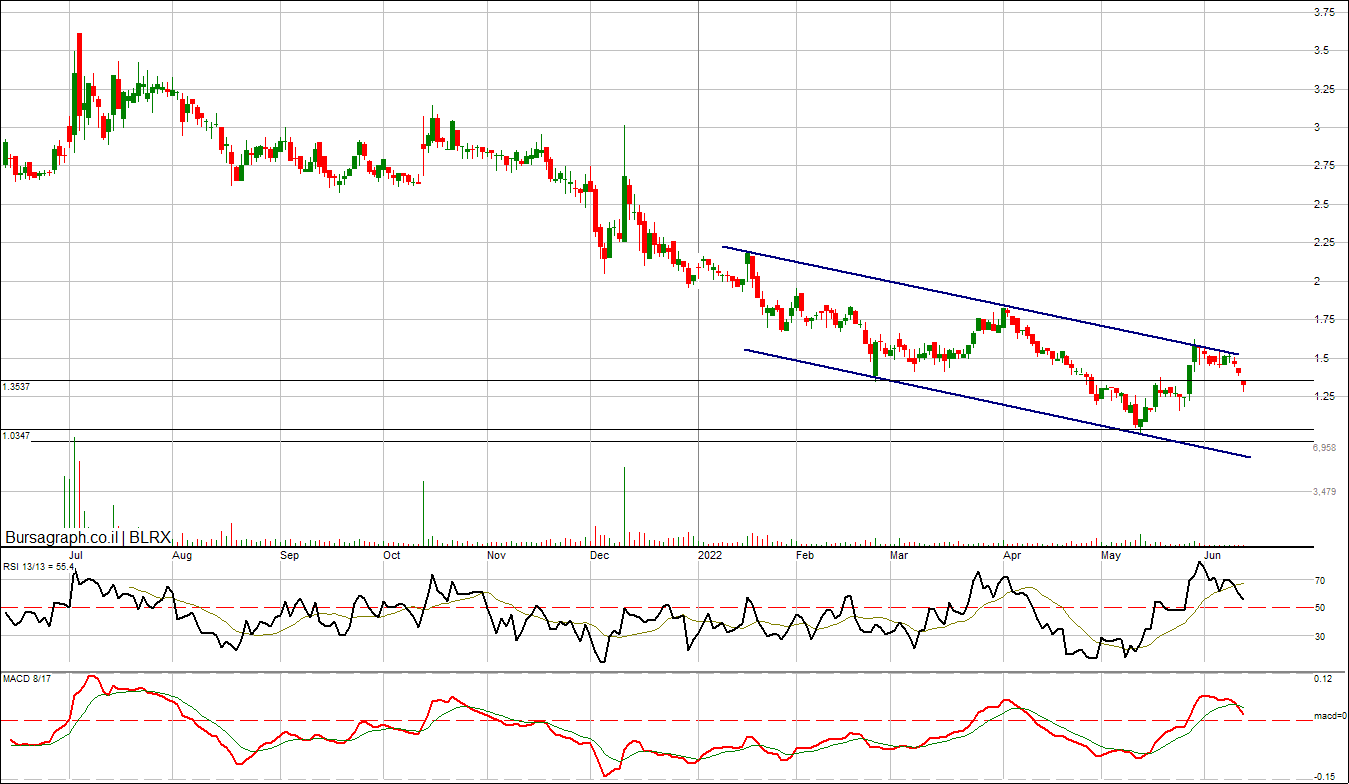The image size is (1349, 784).
Task: Click the 6,958 volume axis label
Action: click(1325, 449)
